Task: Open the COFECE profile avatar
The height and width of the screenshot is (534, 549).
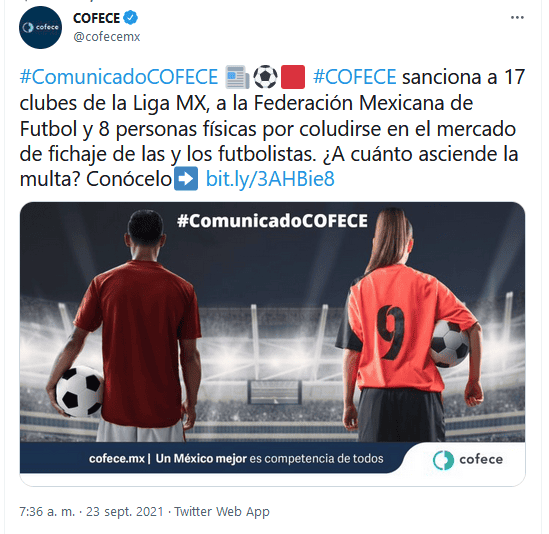Action: click(x=40, y=27)
